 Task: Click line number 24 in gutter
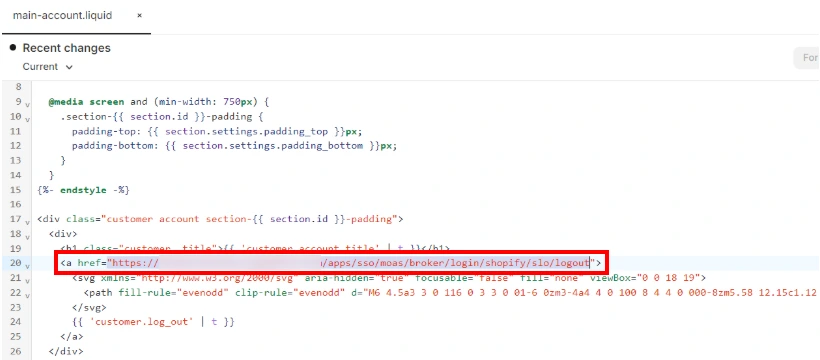tap(16, 322)
